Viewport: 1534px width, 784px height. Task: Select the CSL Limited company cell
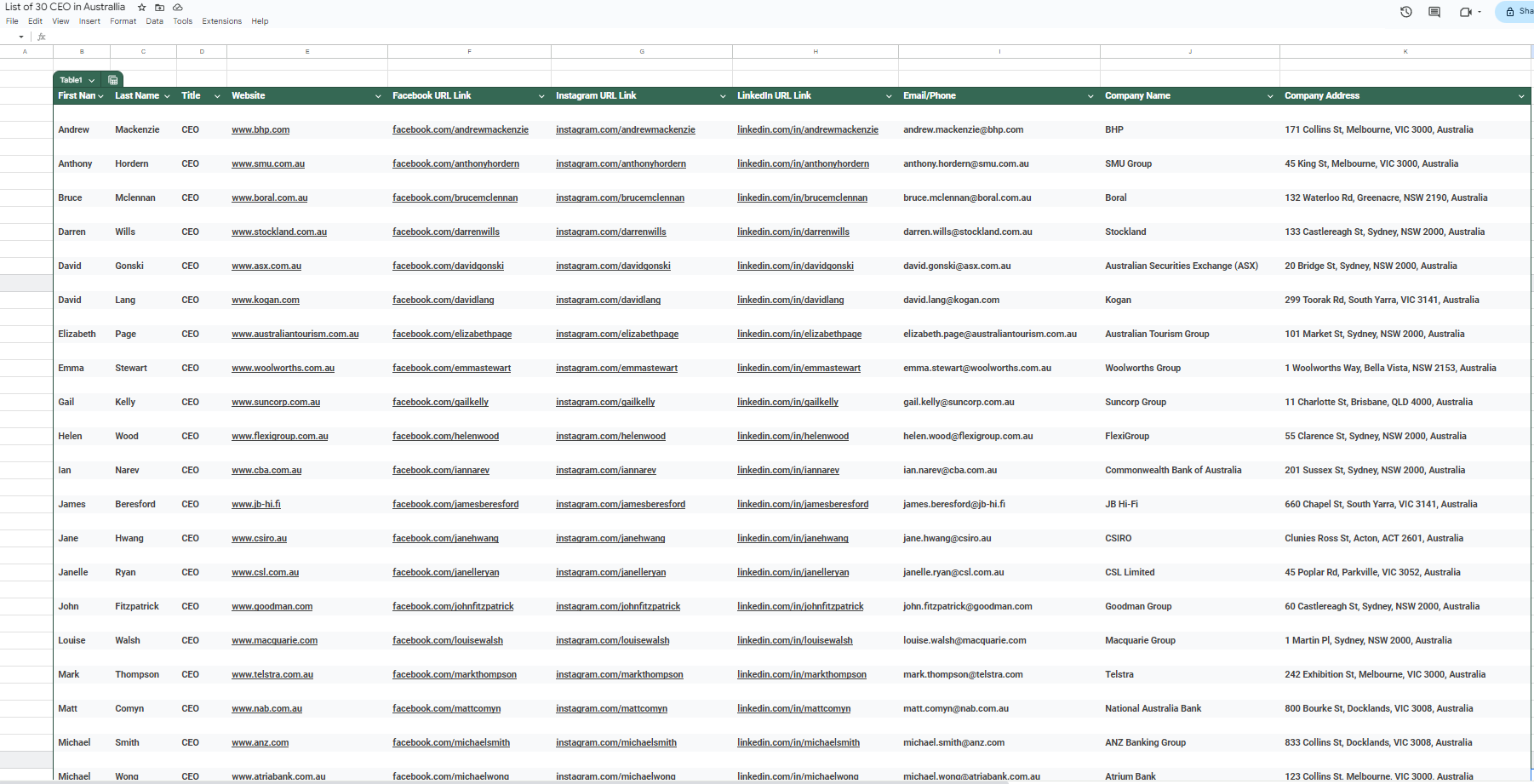(x=1190, y=573)
